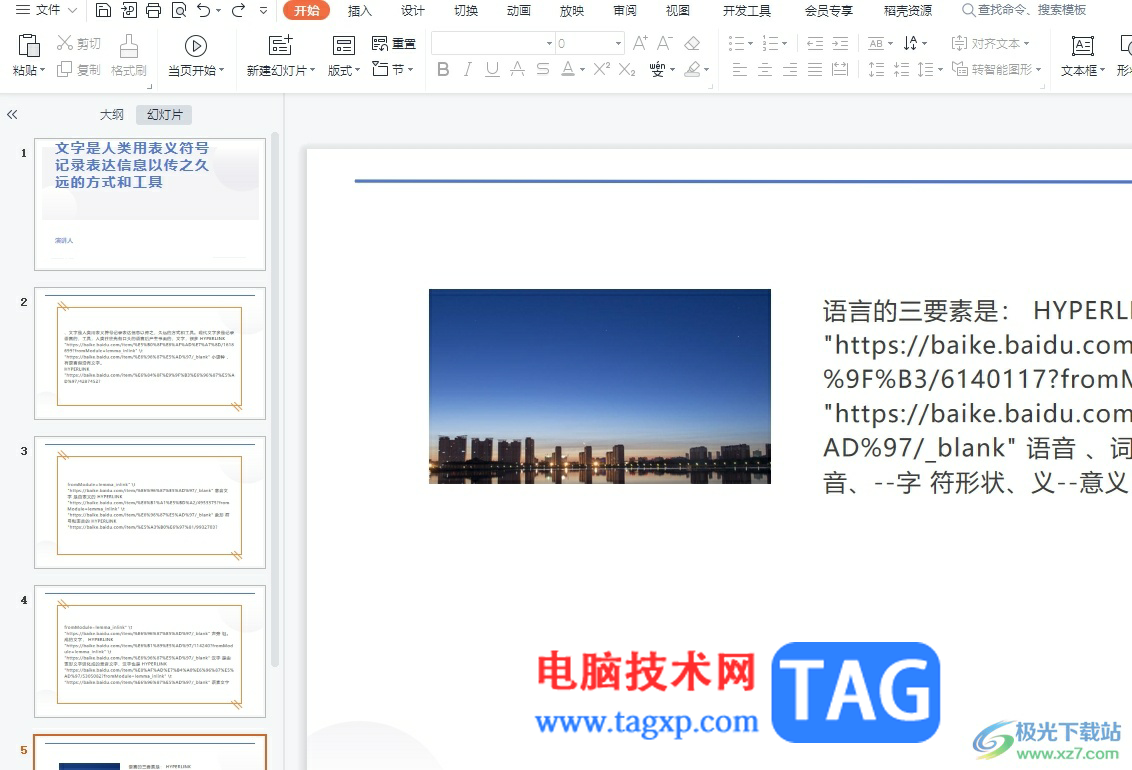Toggle Underline formatting

tap(492, 69)
